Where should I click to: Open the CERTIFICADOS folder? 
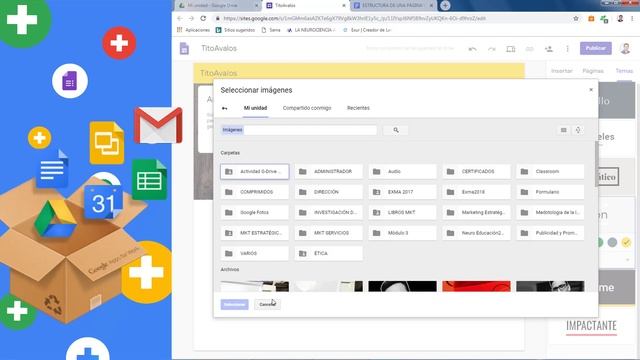pyautogui.click(x=476, y=171)
